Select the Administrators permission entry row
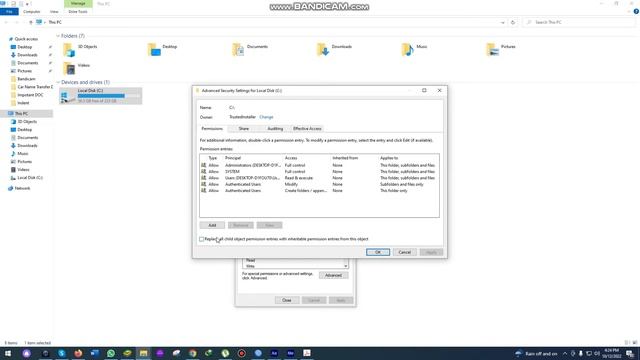 click(x=319, y=165)
